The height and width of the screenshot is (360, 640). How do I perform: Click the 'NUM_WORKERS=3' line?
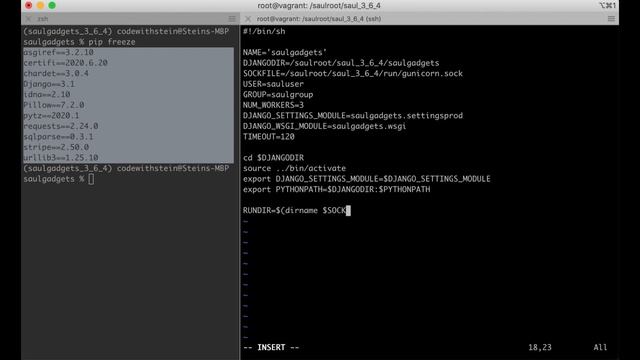coord(273,105)
